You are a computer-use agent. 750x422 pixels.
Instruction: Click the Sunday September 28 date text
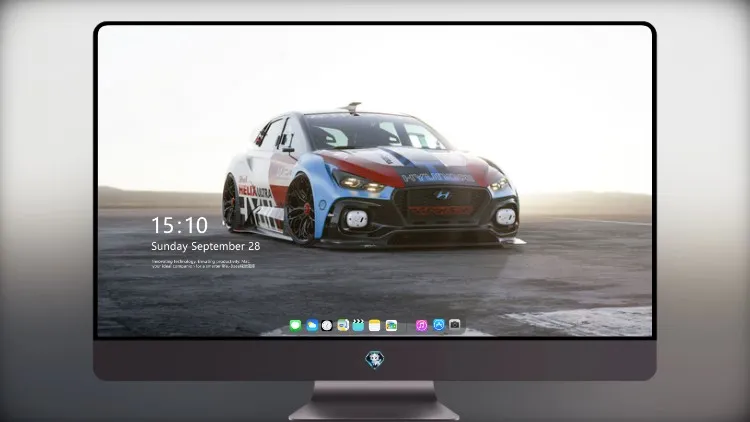(206, 246)
